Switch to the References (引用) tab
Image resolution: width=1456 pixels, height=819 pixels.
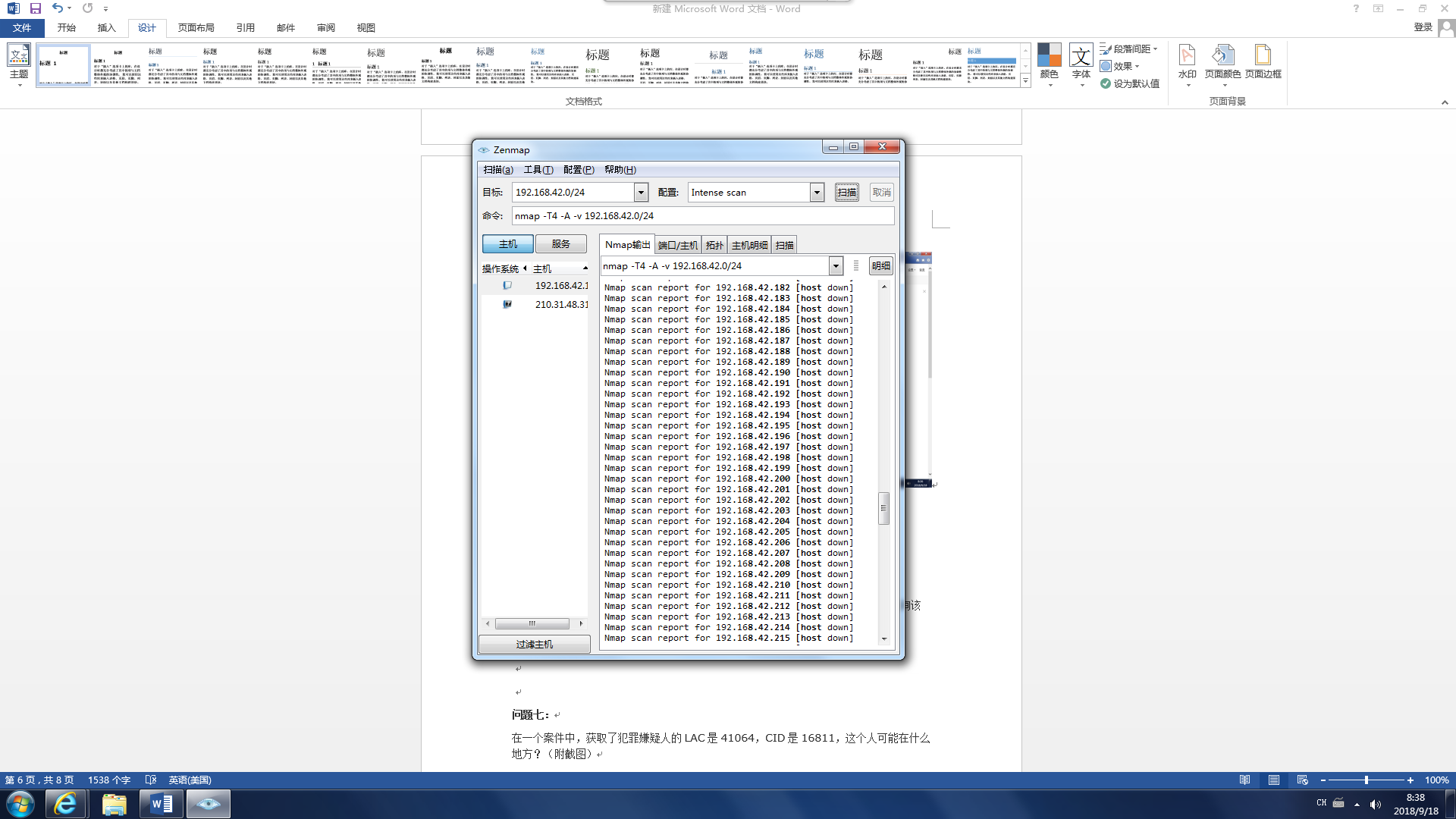(246, 27)
